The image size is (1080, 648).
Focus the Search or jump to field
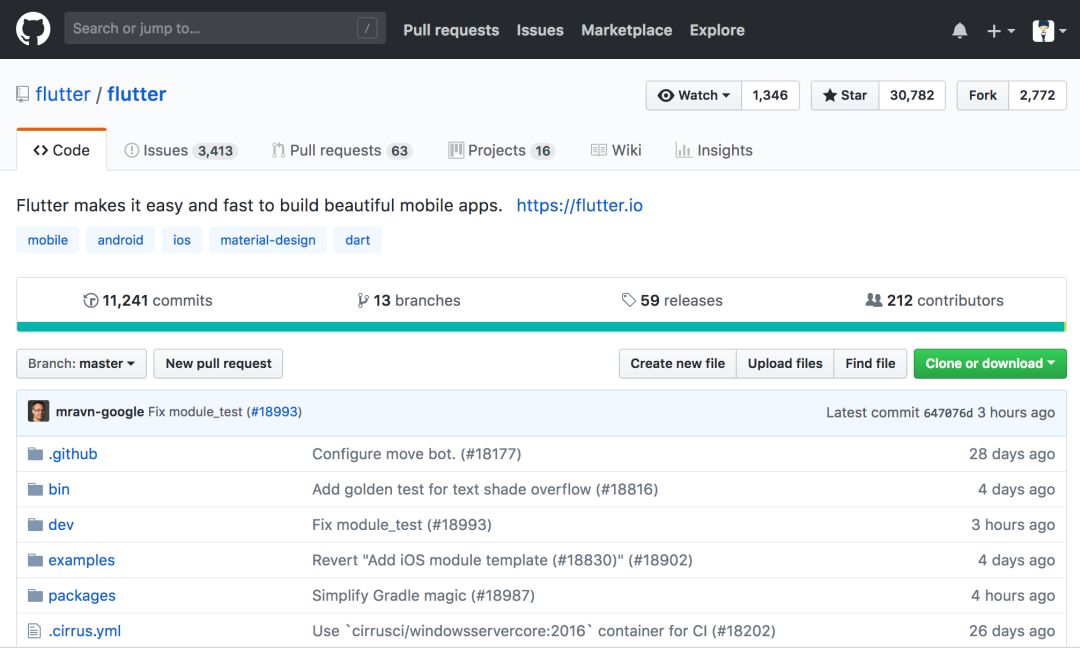coord(225,28)
